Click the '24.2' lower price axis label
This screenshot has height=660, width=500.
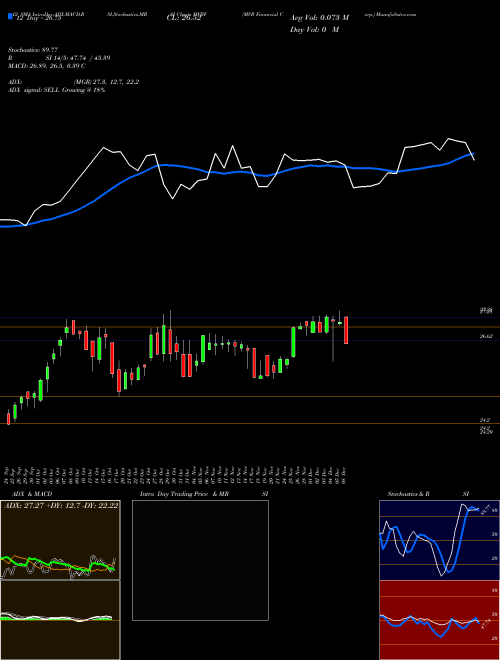(484, 420)
